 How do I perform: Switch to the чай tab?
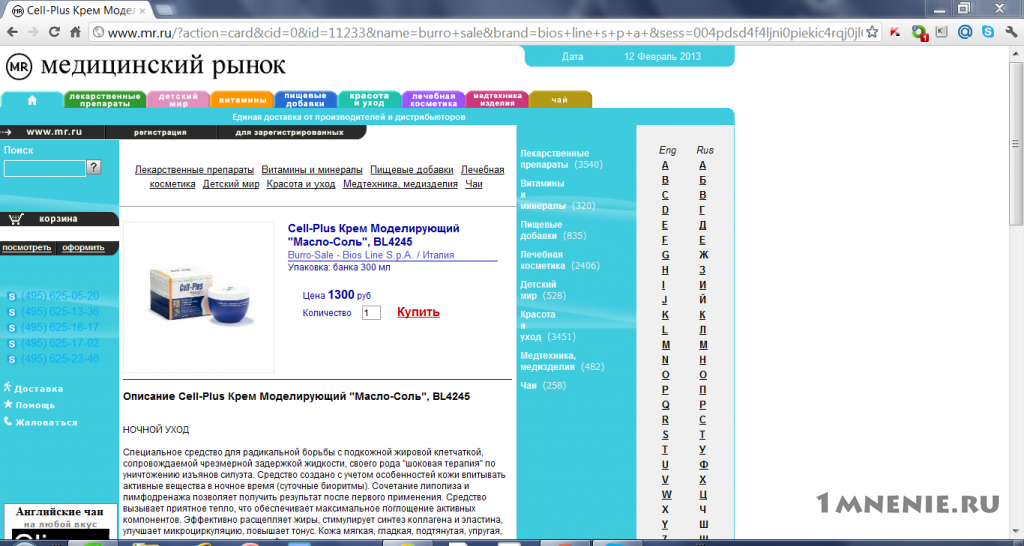(560, 100)
